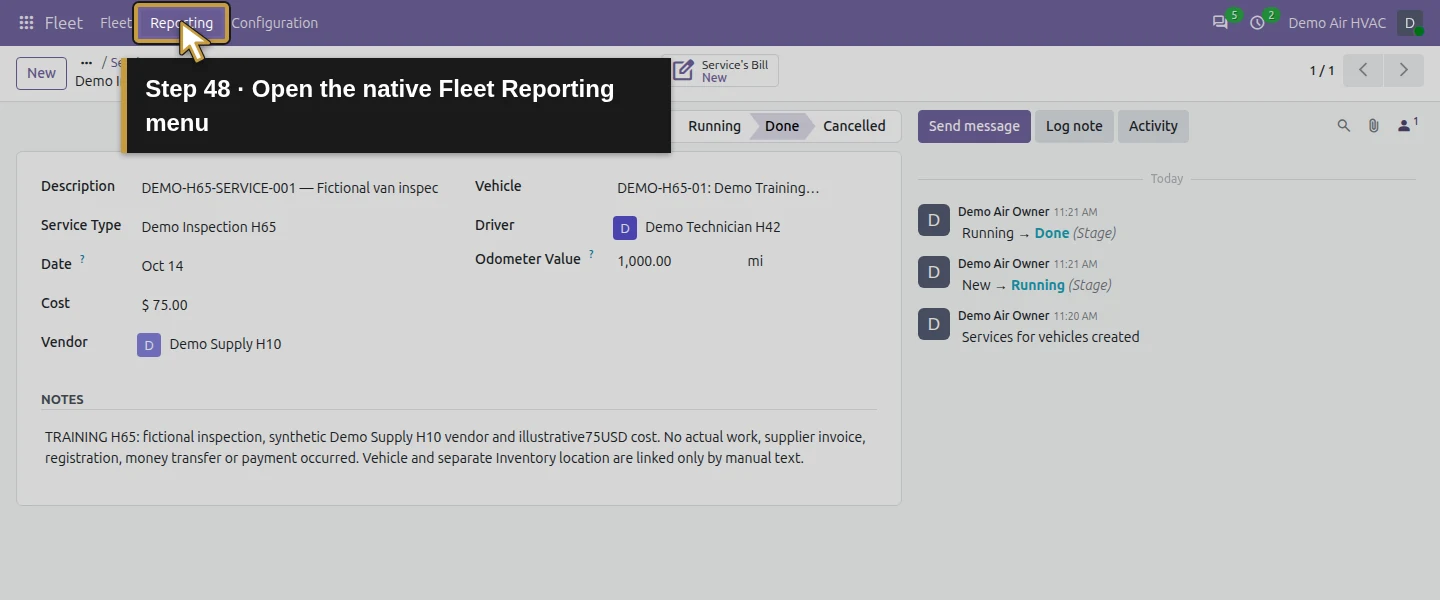Click the Running → Done stage message

coord(1039,233)
